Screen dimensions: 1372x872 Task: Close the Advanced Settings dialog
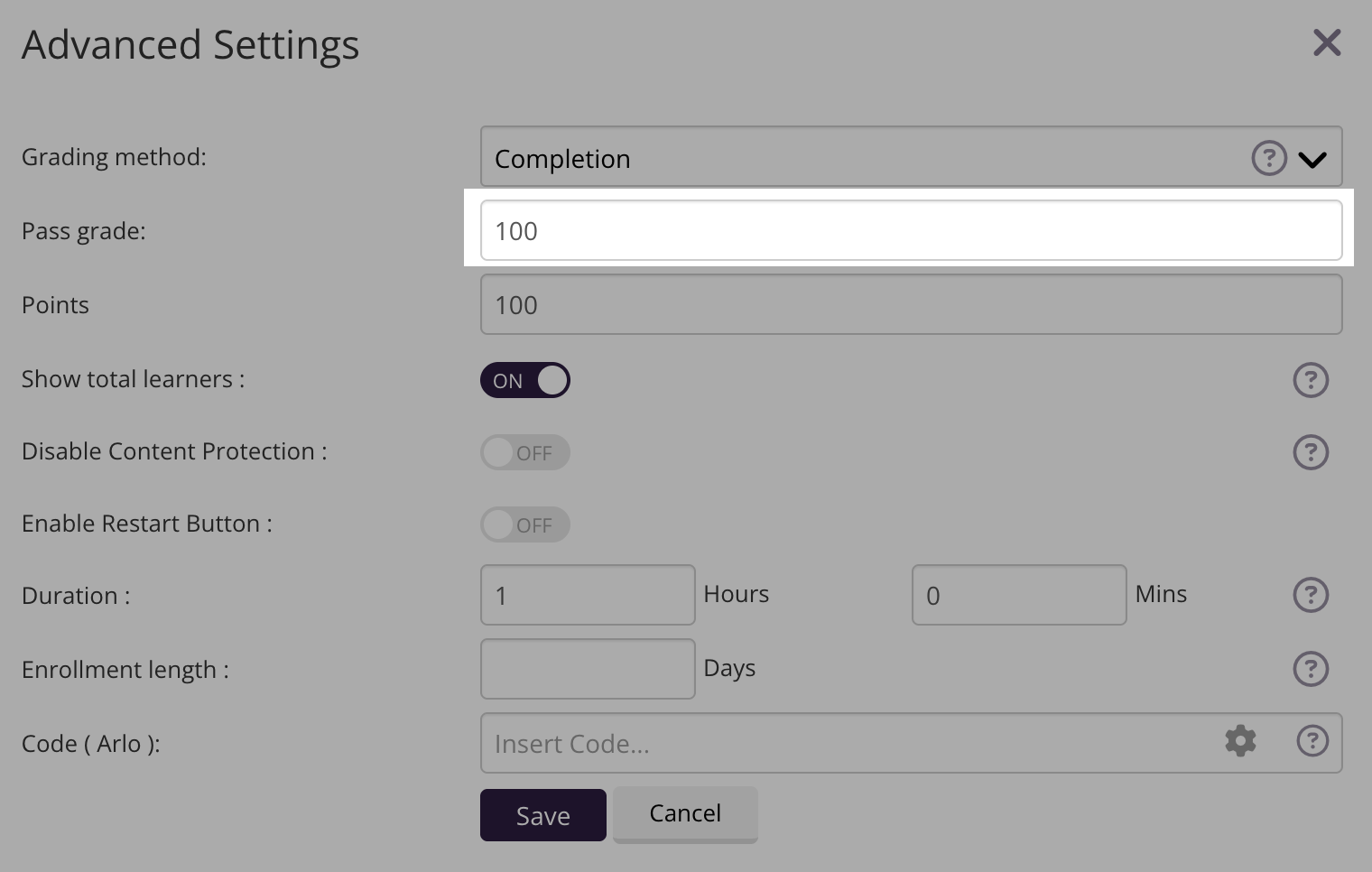tap(1326, 42)
